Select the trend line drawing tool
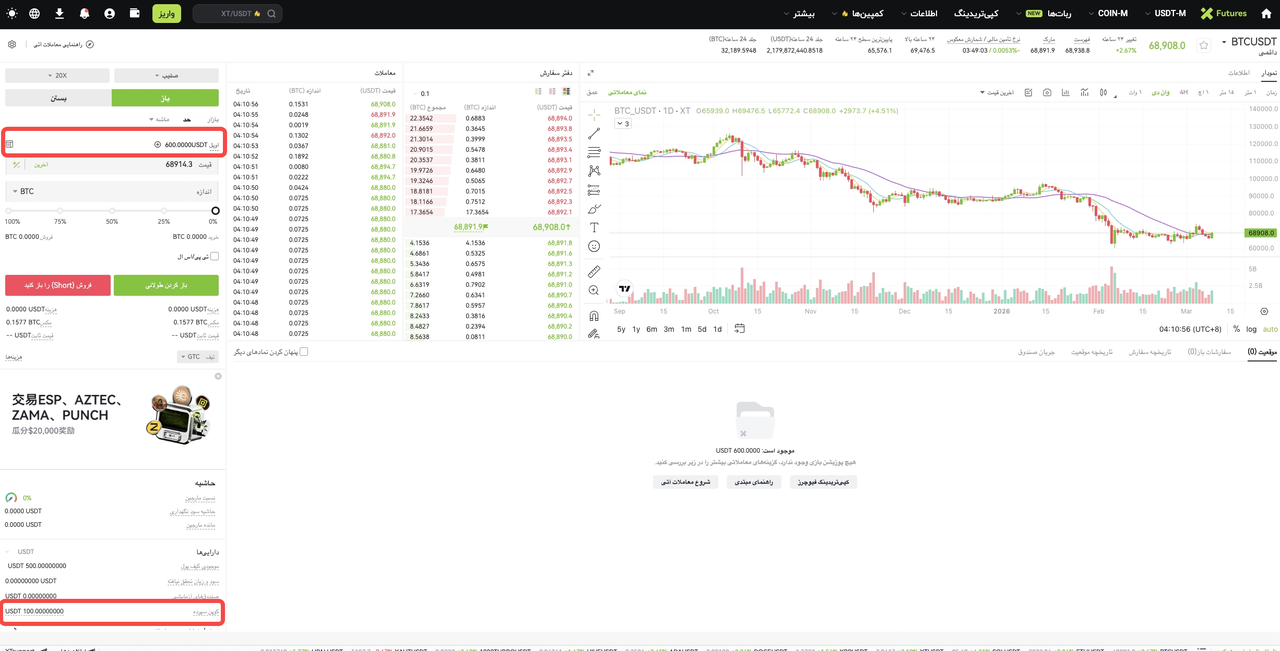 pos(594,133)
